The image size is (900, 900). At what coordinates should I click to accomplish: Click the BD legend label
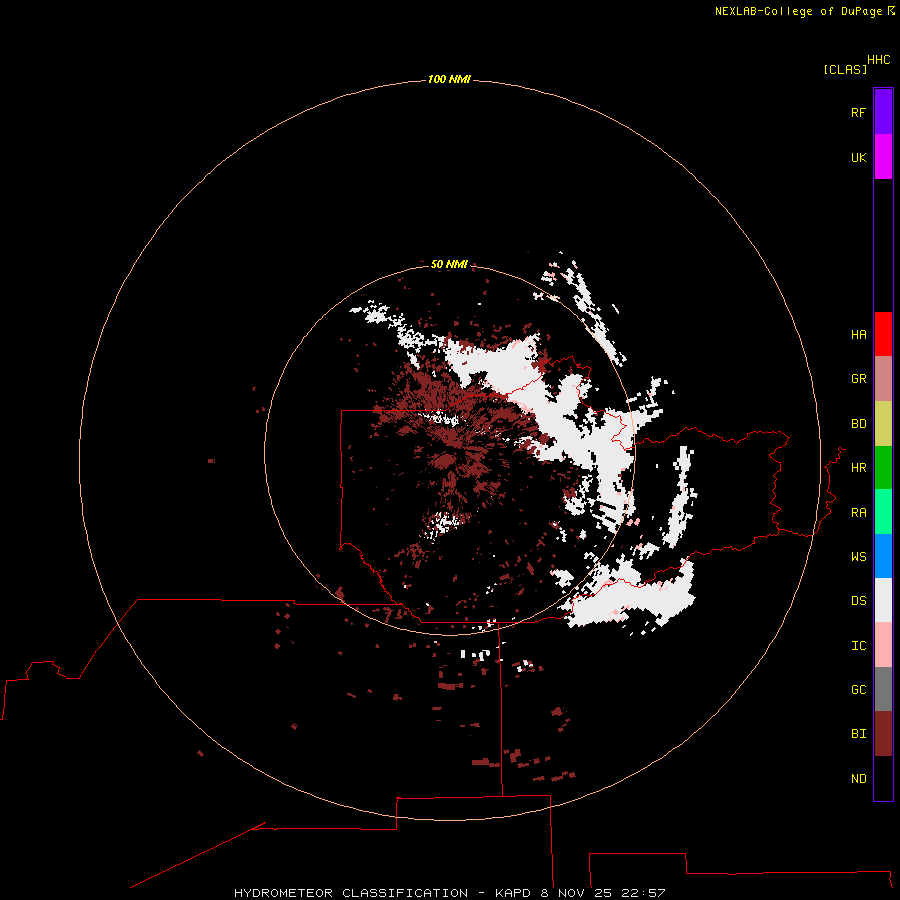click(859, 424)
